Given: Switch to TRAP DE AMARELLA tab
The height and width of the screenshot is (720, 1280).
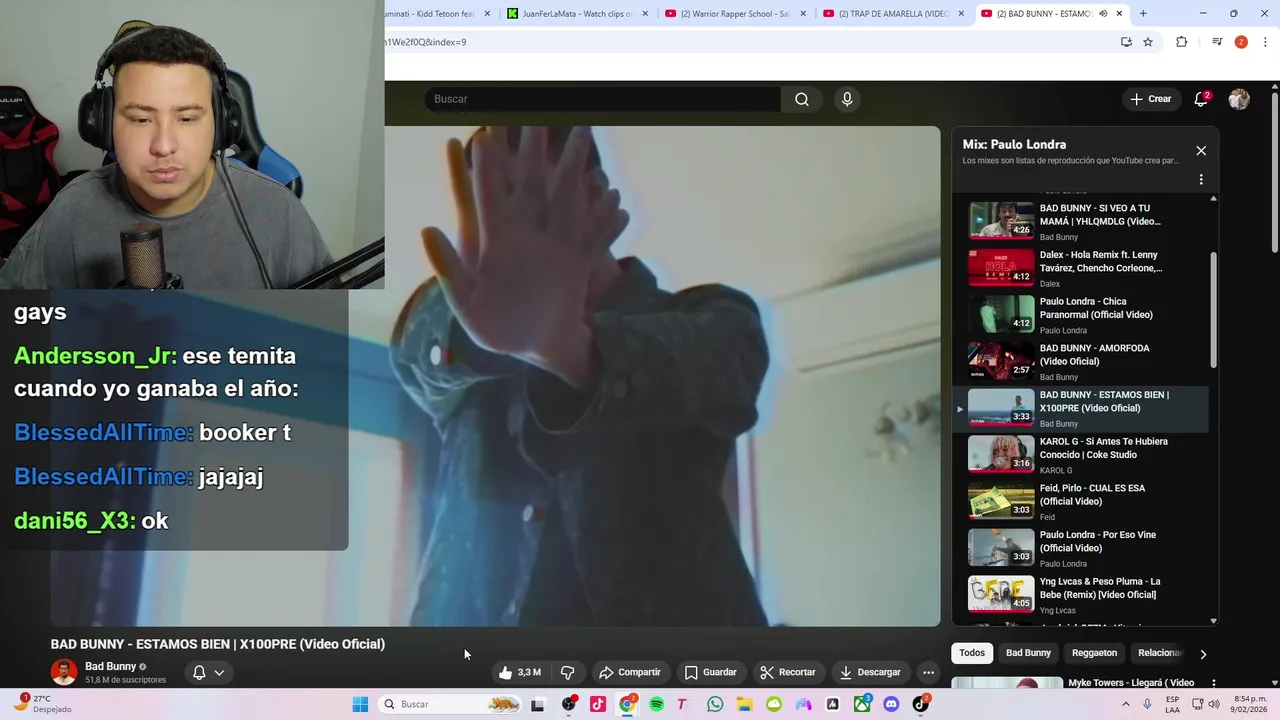Looking at the screenshot, I should pos(893,14).
